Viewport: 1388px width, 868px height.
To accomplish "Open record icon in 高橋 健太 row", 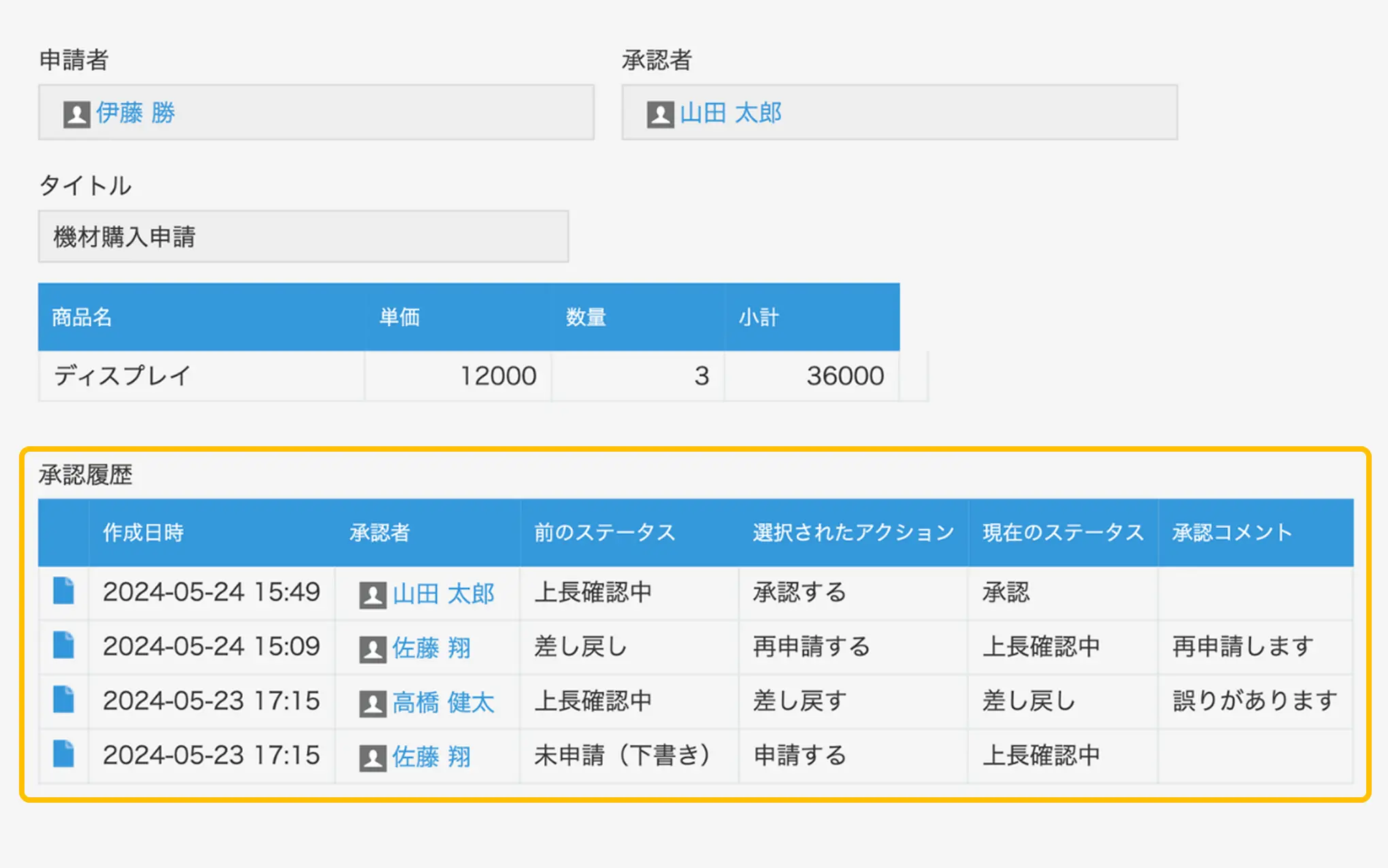I will pyautogui.click(x=63, y=700).
